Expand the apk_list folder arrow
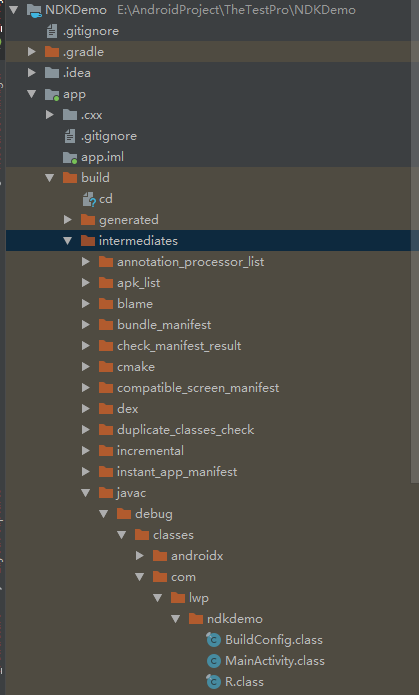The image size is (419, 695). point(86,283)
